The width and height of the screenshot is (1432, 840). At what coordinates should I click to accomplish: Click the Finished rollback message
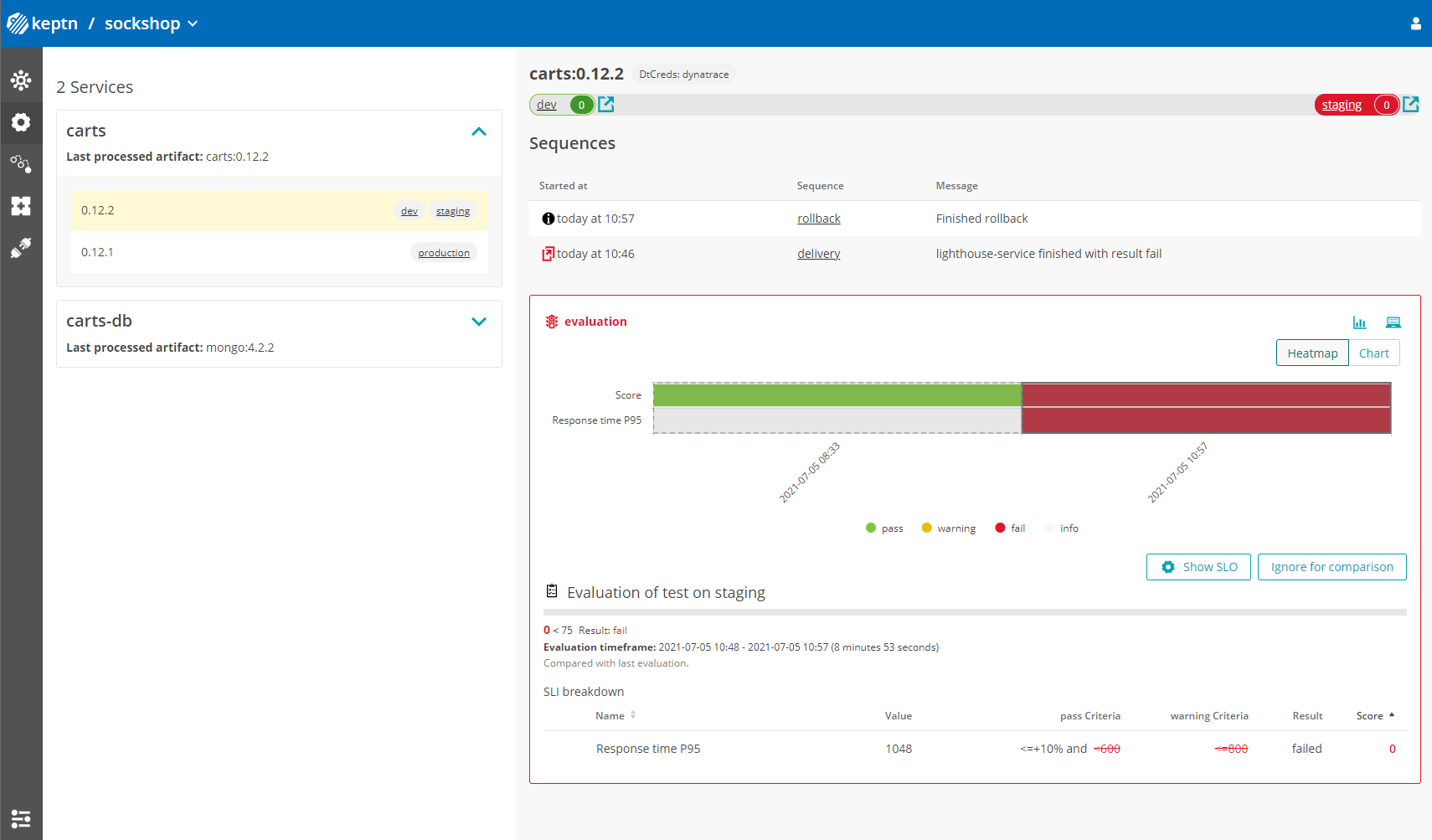tap(981, 219)
